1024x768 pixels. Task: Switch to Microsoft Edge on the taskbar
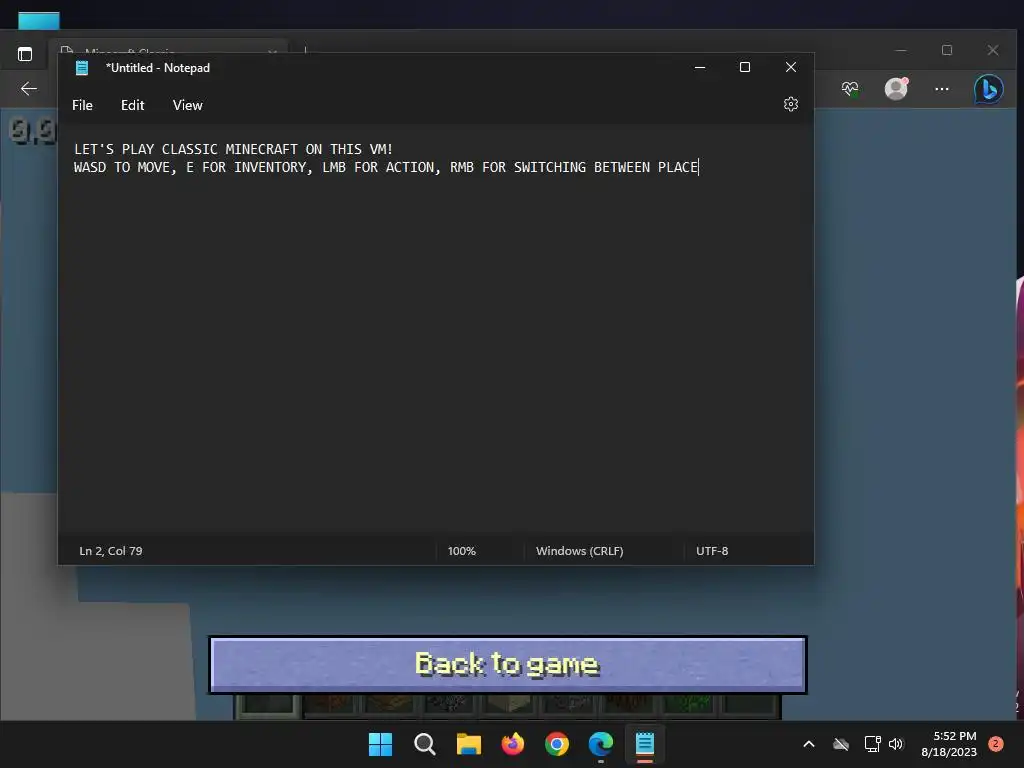click(x=601, y=744)
